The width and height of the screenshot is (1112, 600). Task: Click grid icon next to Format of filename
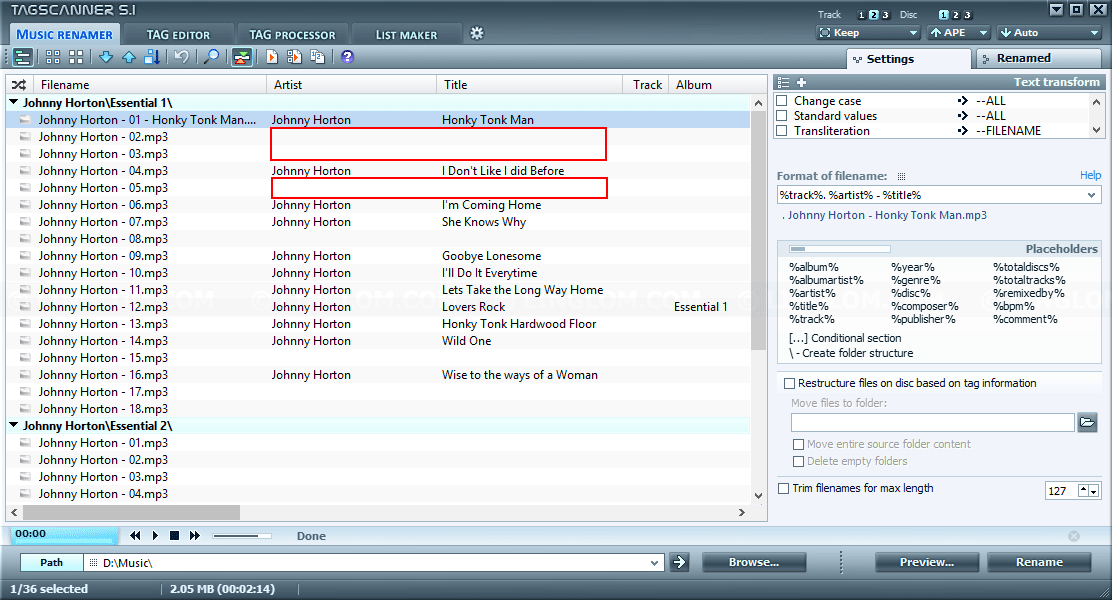click(901, 177)
